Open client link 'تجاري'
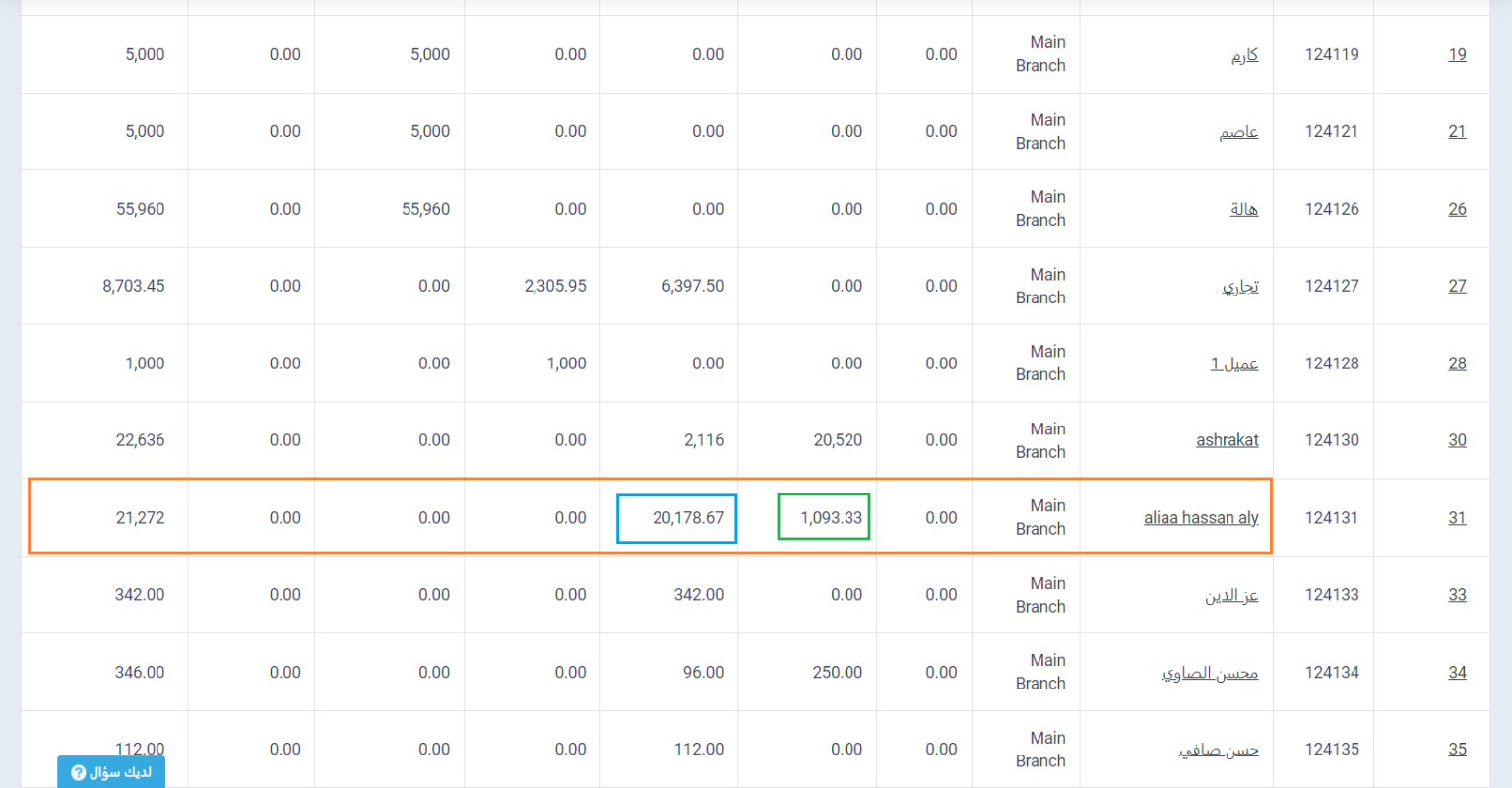1512x788 pixels. 1240,286
